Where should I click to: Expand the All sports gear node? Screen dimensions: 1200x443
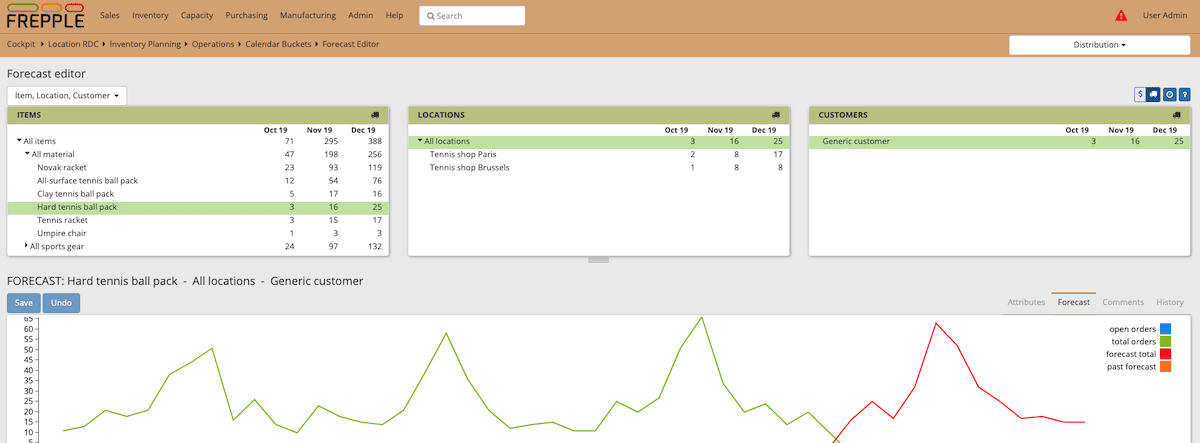point(26,245)
